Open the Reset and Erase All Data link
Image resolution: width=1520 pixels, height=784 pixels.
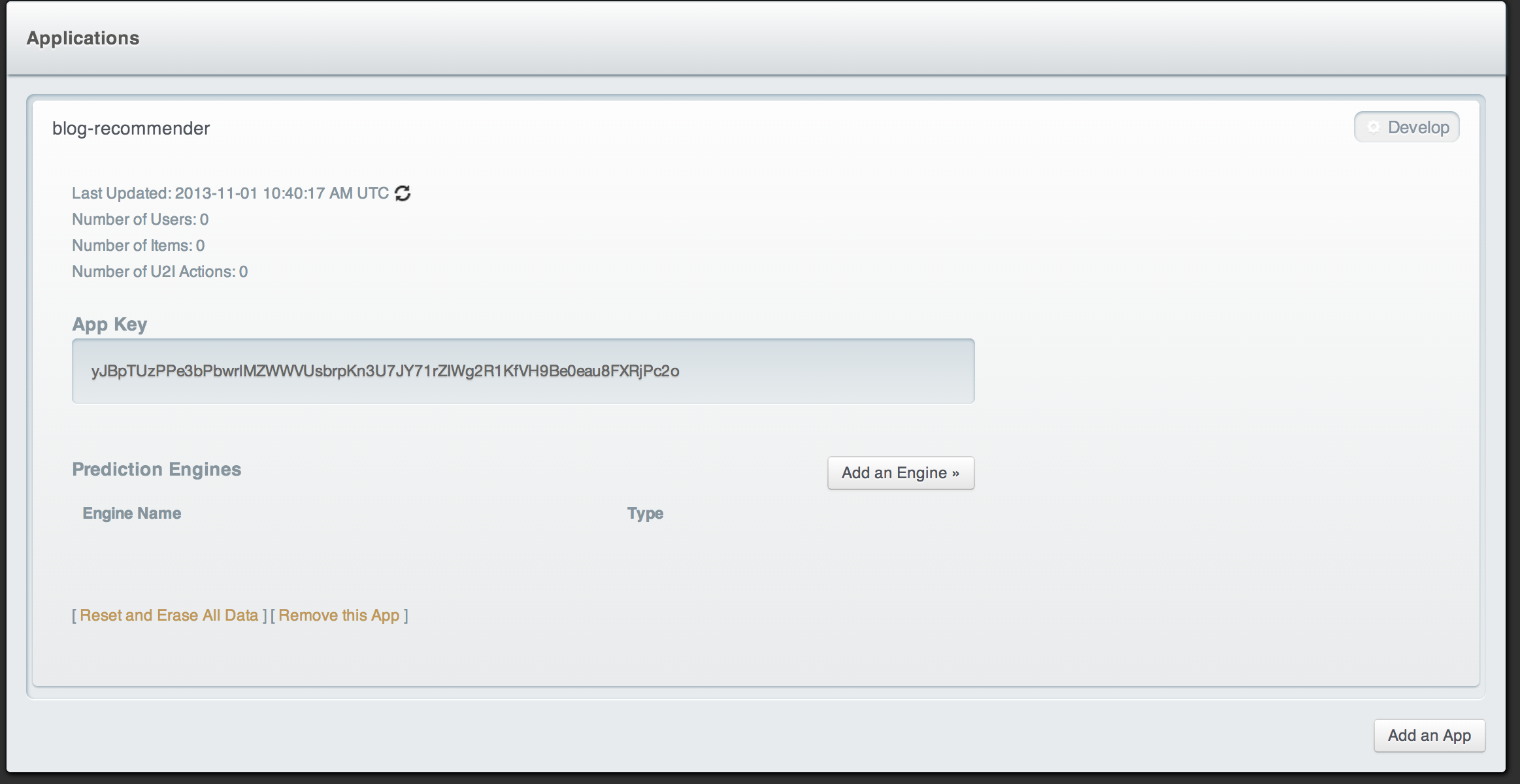[x=169, y=615]
